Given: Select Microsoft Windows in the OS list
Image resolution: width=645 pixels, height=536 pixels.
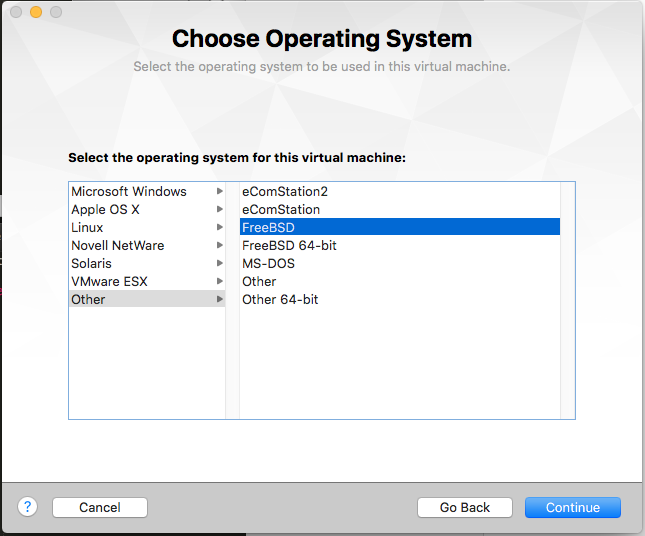Looking at the screenshot, I should (147, 191).
